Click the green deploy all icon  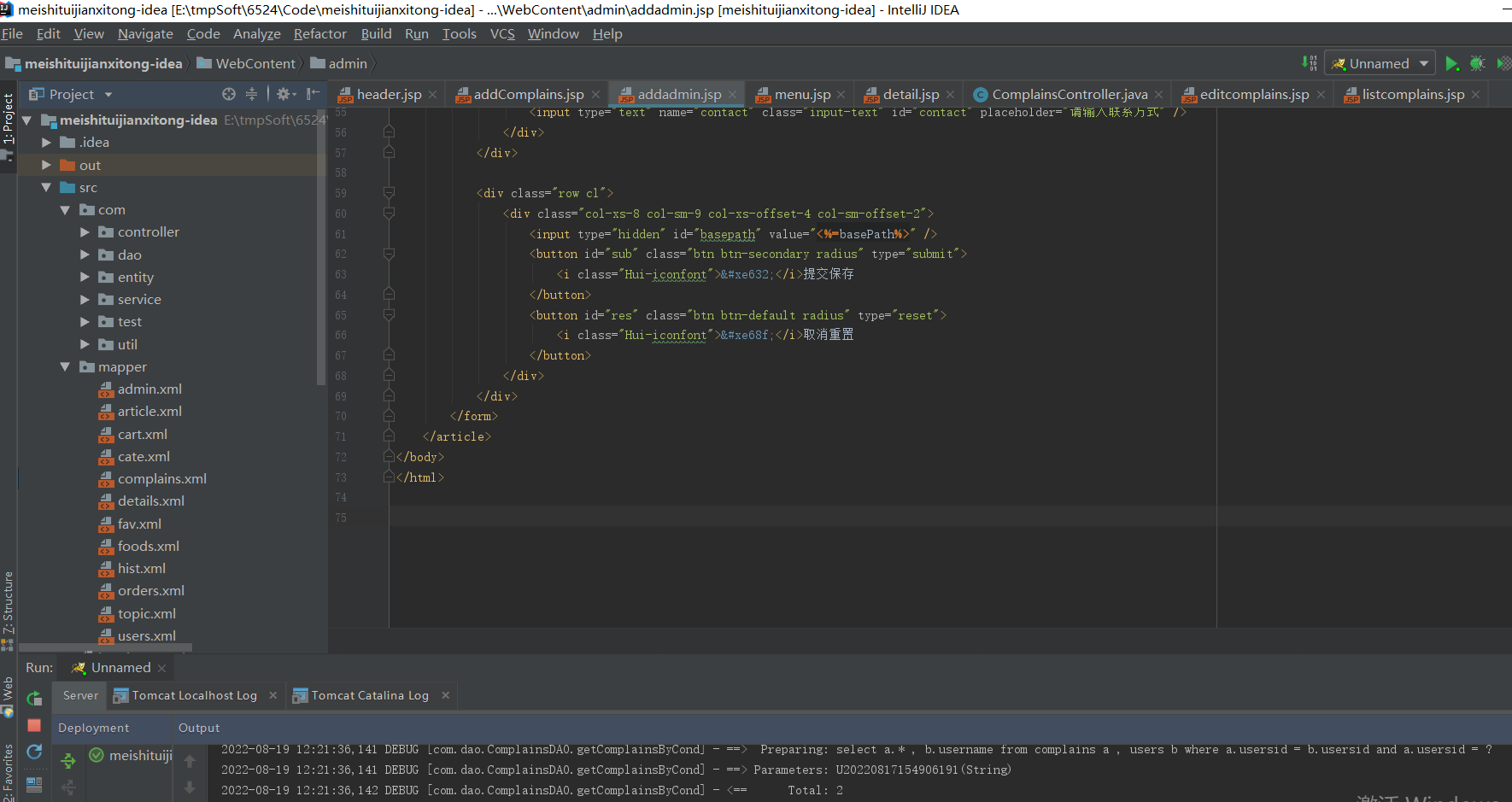[68, 760]
